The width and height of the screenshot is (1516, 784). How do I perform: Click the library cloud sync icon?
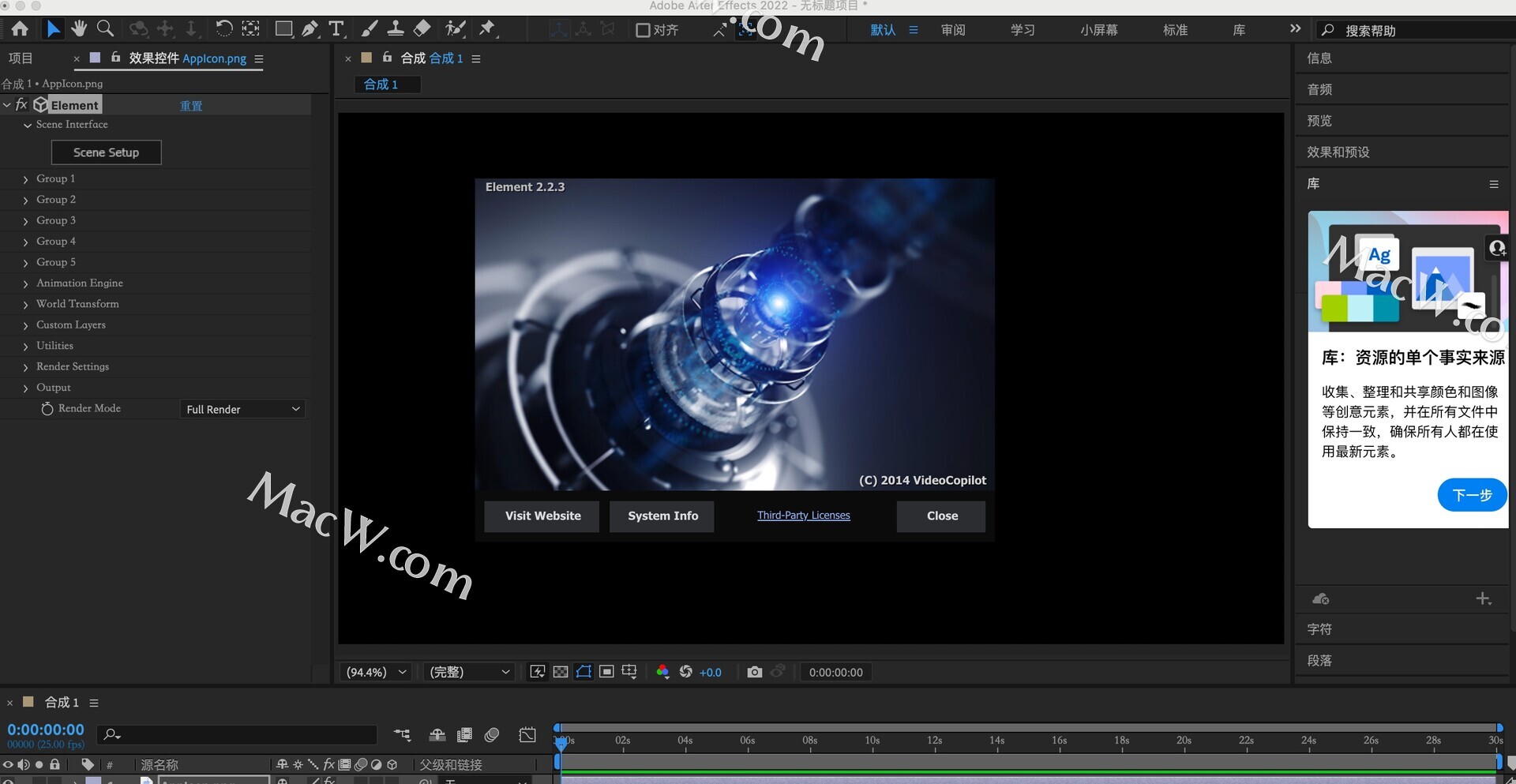[1320, 599]
